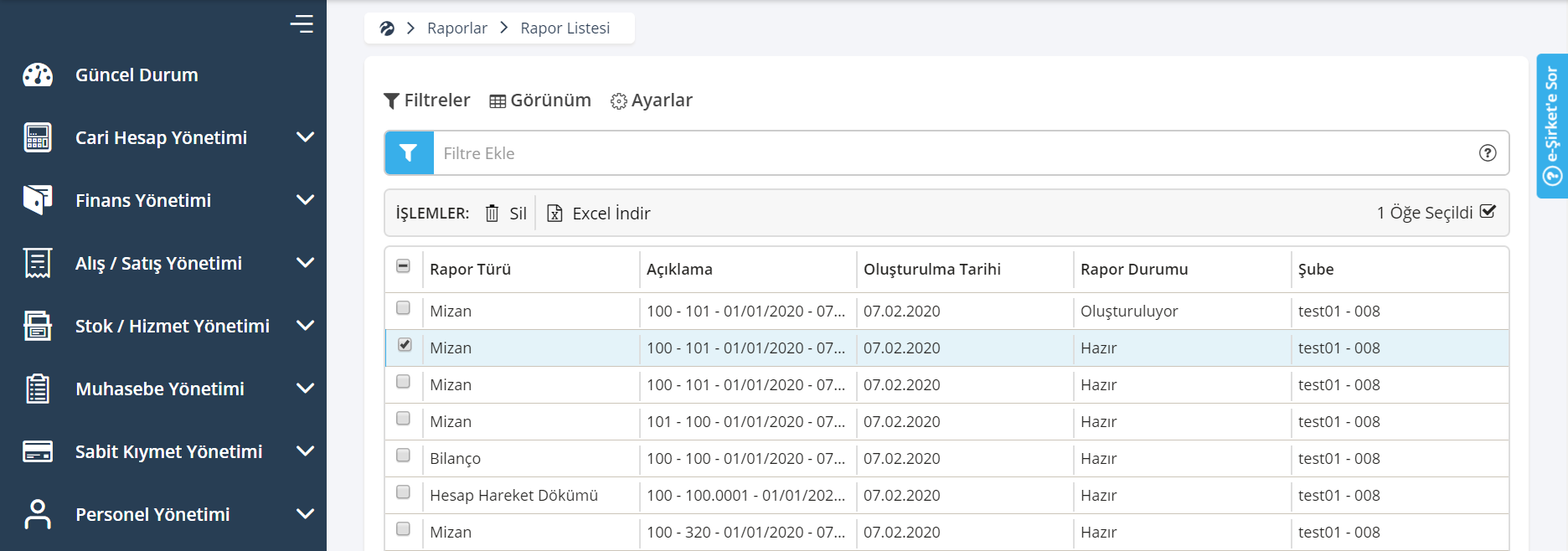The width and height of the screenshot is (1568, 551).
Task: Click Raporlar breadcrumb link
Action: 457,28
